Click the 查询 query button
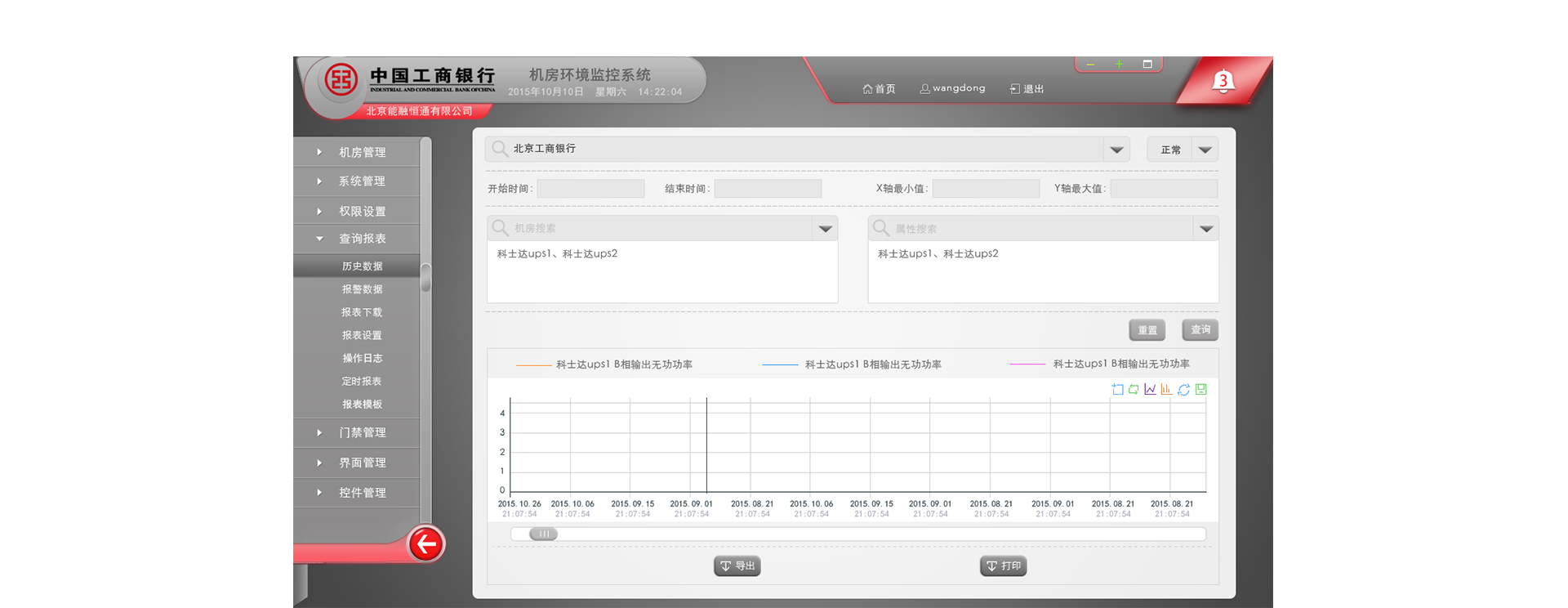 pos(1200,329)
